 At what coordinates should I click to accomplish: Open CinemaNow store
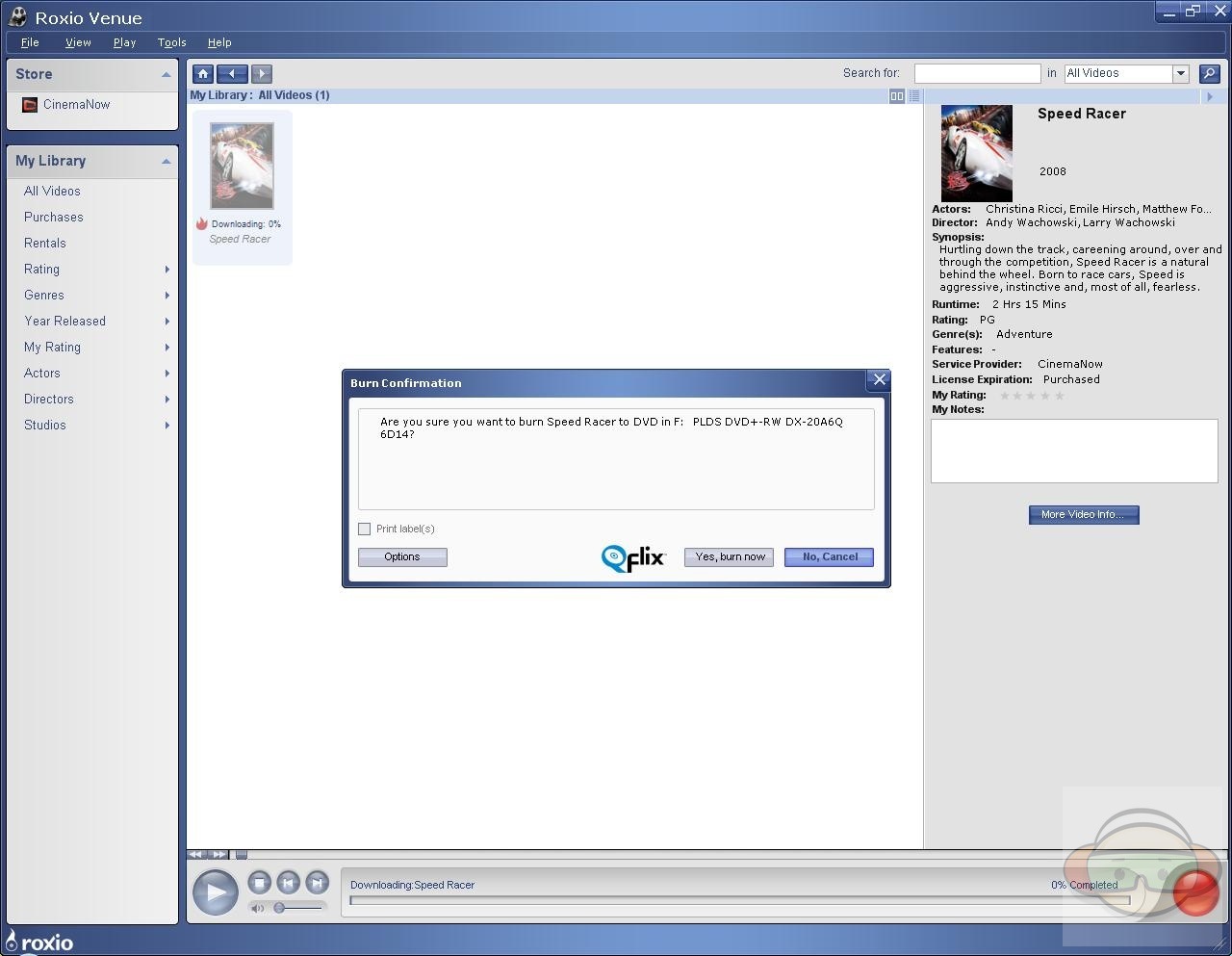click(76, 105)
